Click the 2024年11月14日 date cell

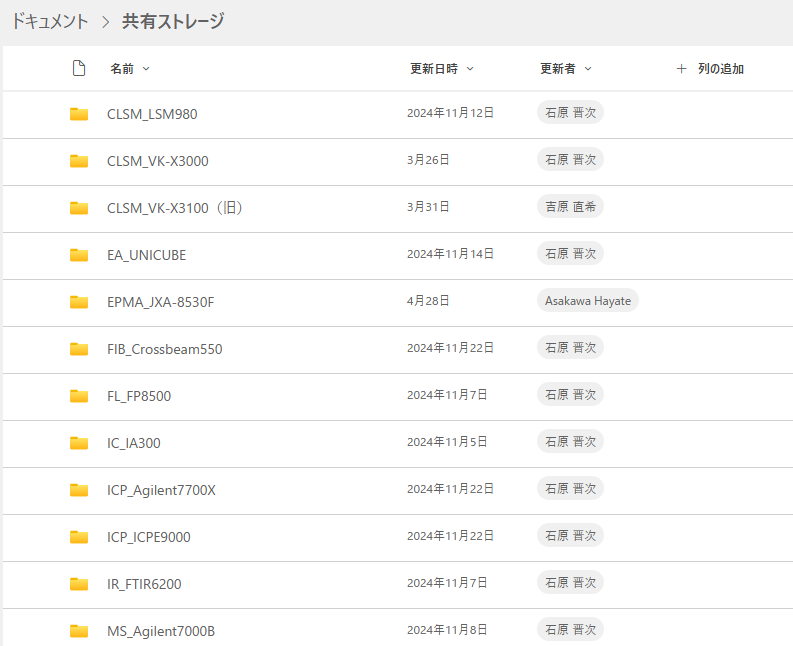450,254
